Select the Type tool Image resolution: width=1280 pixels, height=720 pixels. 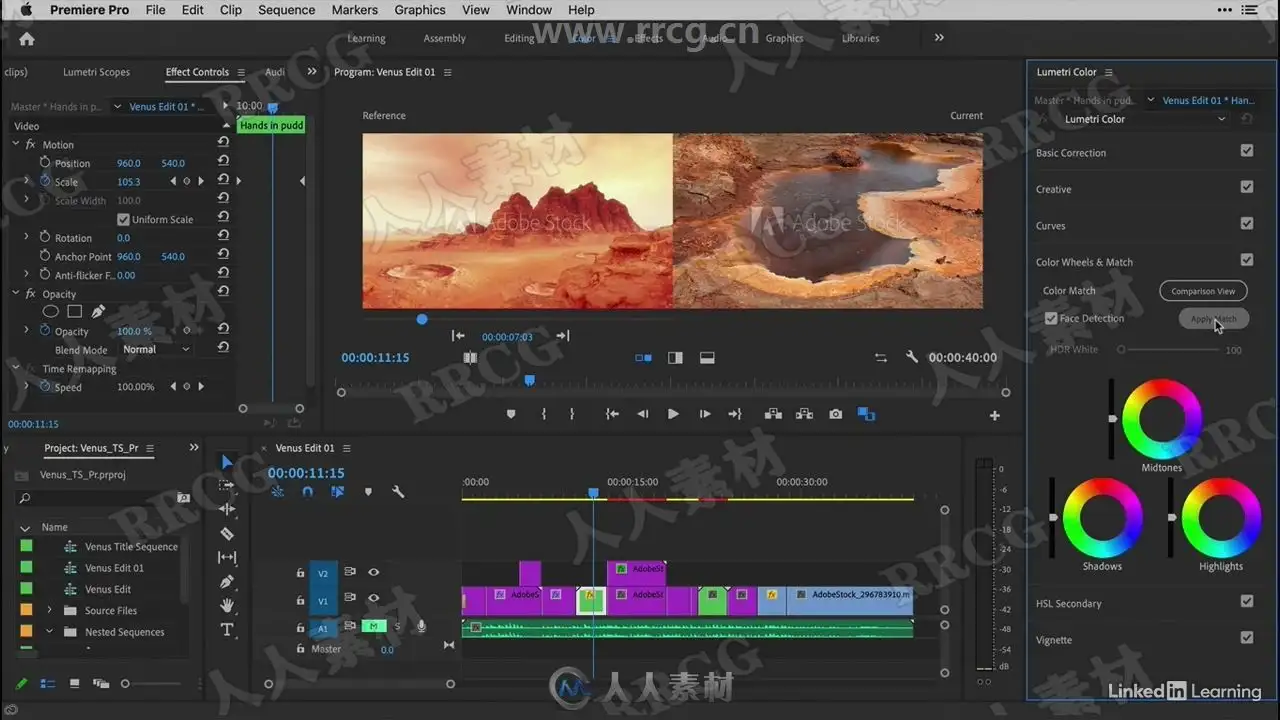(227, 630)
